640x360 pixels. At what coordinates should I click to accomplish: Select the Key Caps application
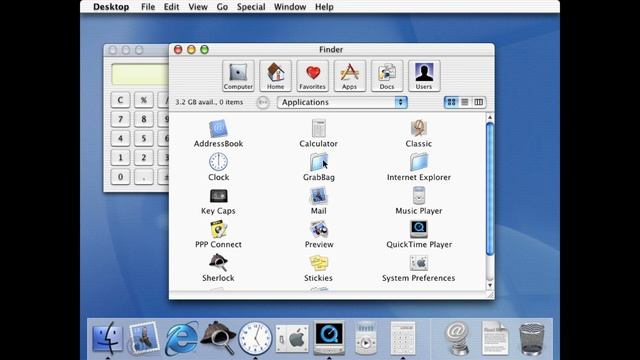218,196
